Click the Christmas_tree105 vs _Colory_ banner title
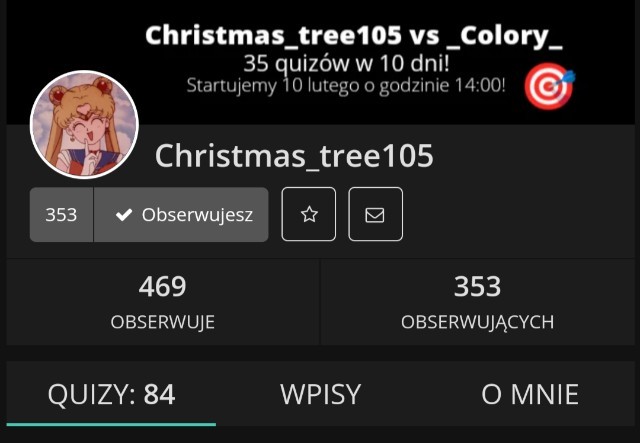 [x=354, y=36]
